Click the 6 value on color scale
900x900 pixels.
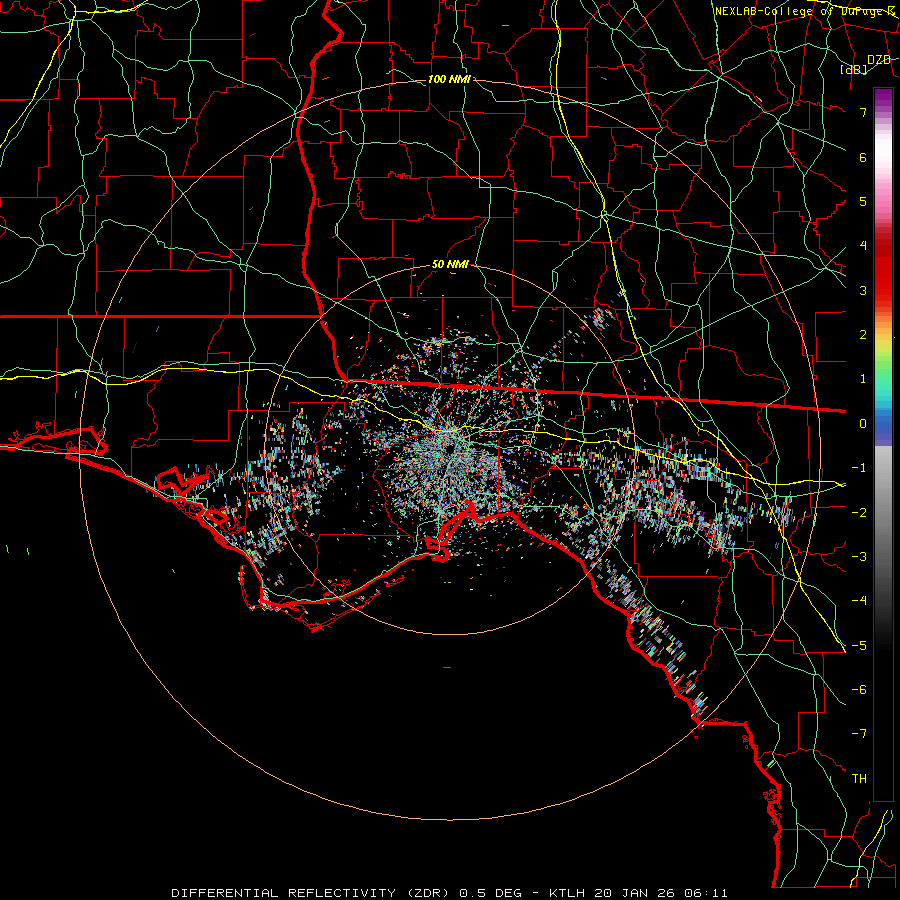[x=863, y=157]
